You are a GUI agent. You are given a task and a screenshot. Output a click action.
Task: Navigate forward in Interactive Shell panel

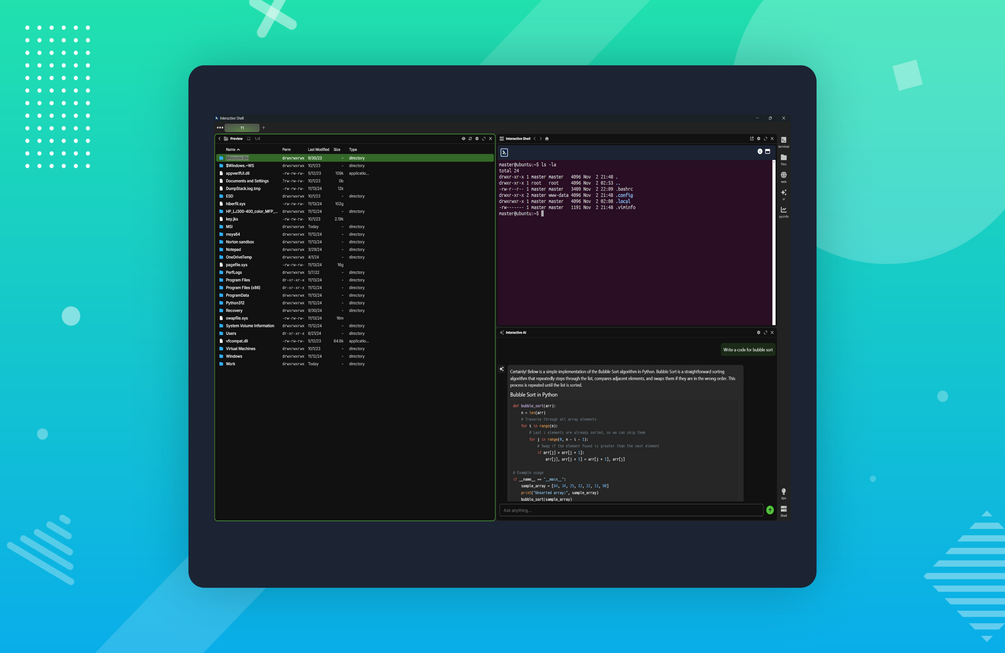coord(540,138)
